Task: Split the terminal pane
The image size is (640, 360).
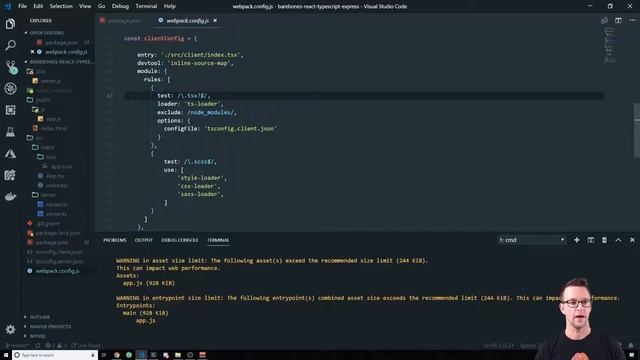Action: [590, 240]
